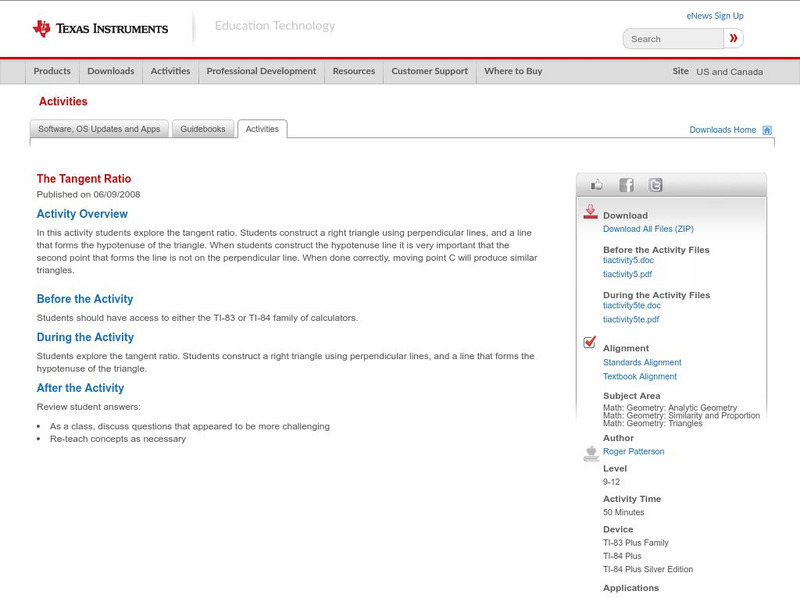Open the Customer Support menu
The image size is (800, 598).
point(428,71)
